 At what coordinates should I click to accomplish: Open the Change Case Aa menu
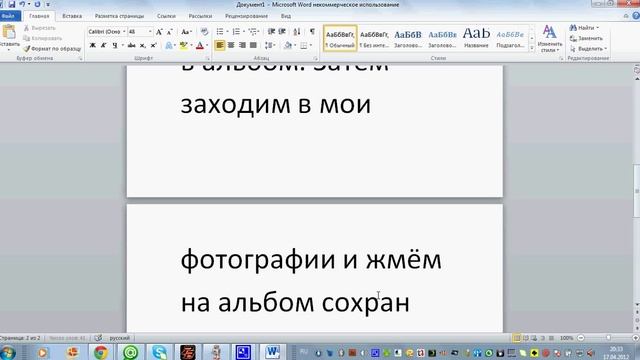pyautogui.click(x=186, y=32)
